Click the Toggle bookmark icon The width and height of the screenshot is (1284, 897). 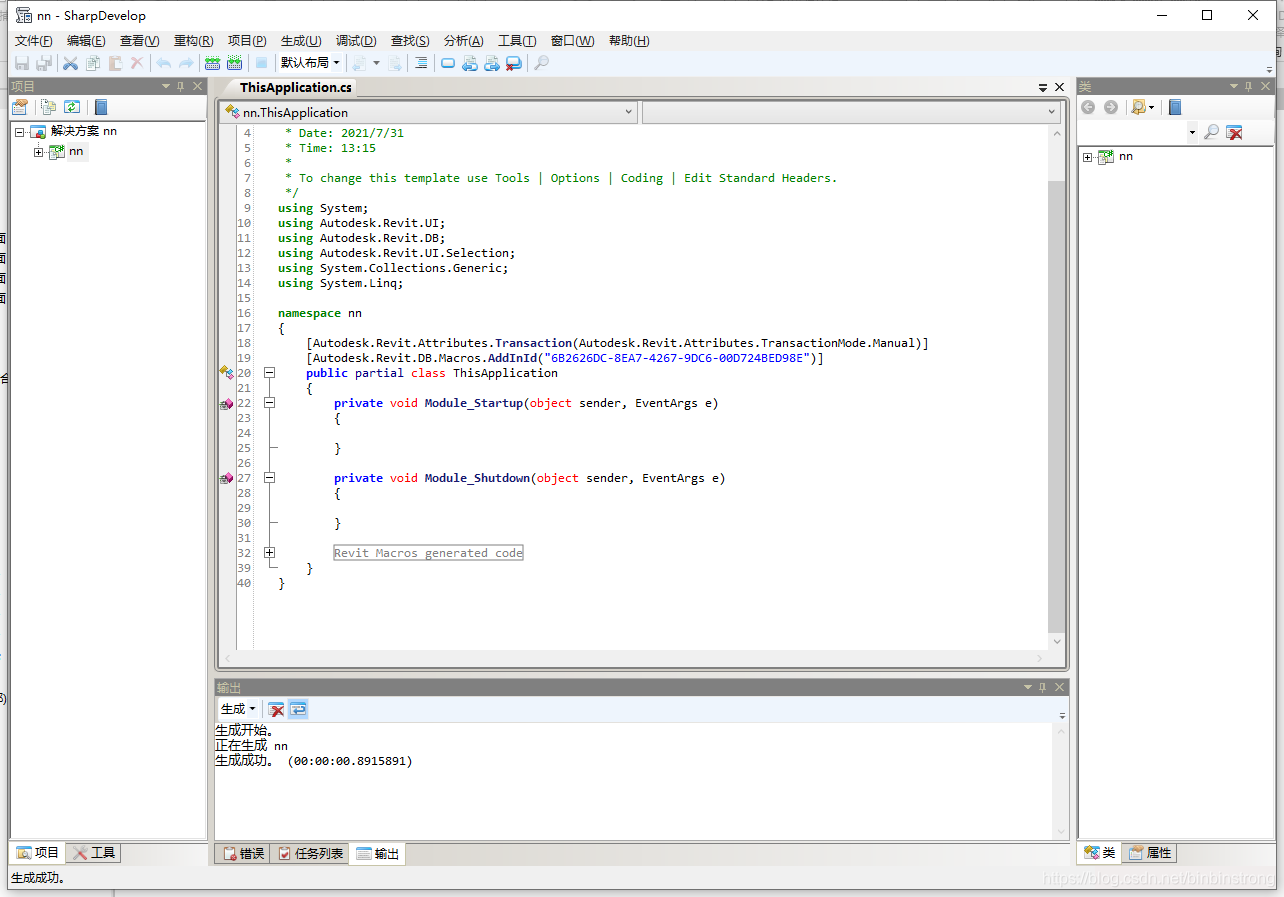448,63
